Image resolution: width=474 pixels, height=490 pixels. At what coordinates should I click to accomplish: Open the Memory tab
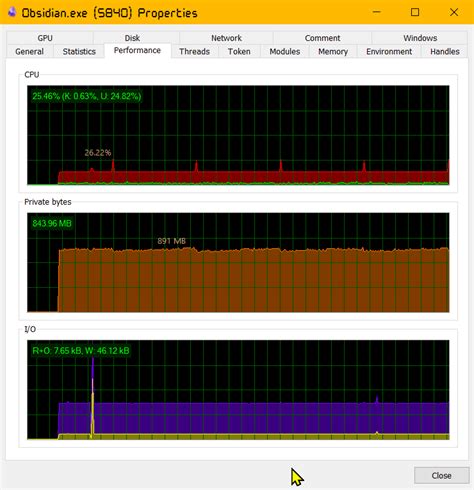pyautogui.click(x=333, y=51)
